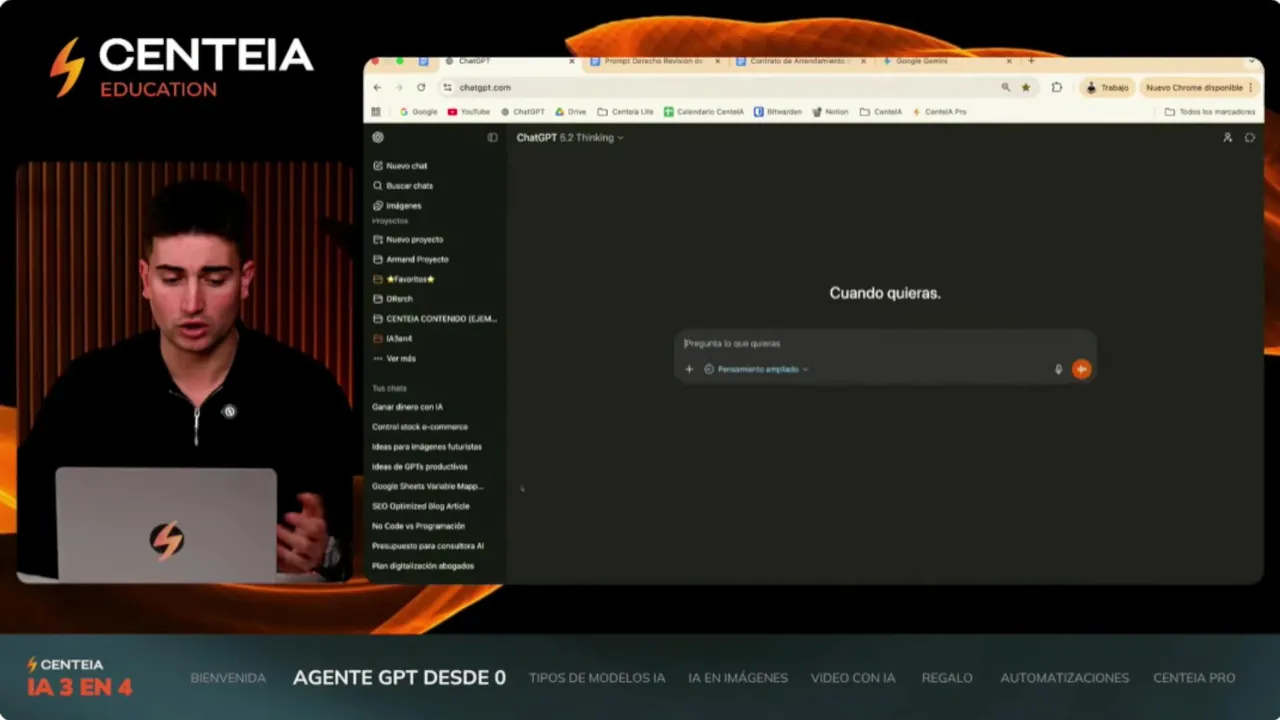Open the Armand Proyecto project
This screenshot has height=720, width=1280.
[x=411, y=260]
